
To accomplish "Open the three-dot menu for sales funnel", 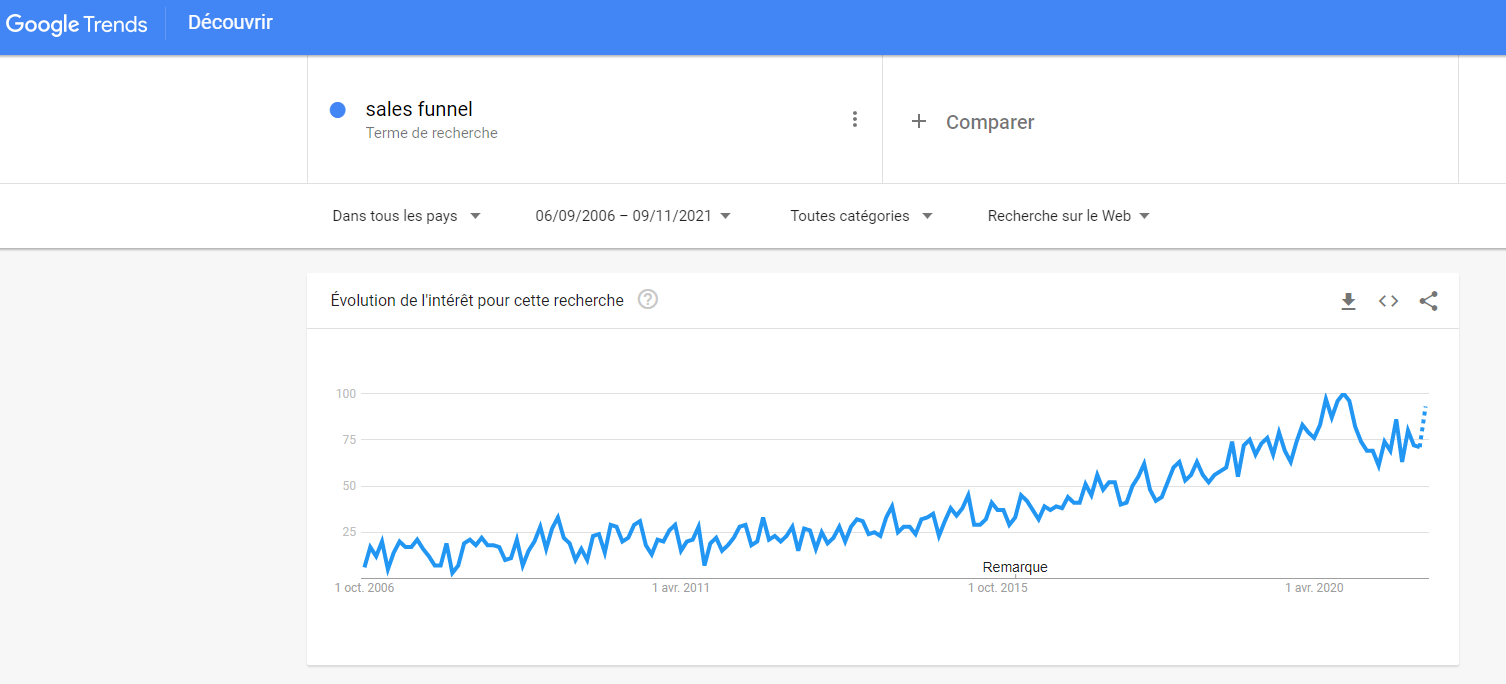I will (x=854, y=120).
